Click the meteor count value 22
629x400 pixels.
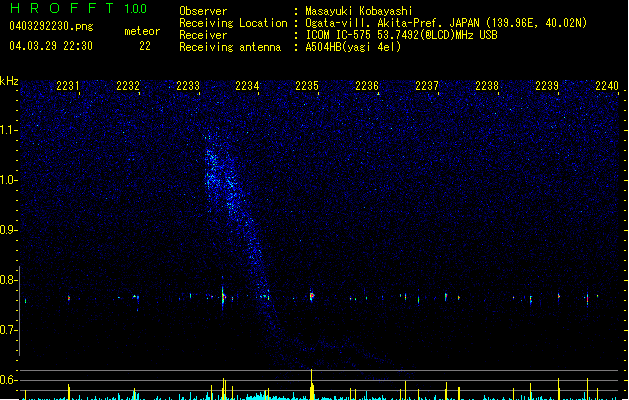[x=145, y=46]
